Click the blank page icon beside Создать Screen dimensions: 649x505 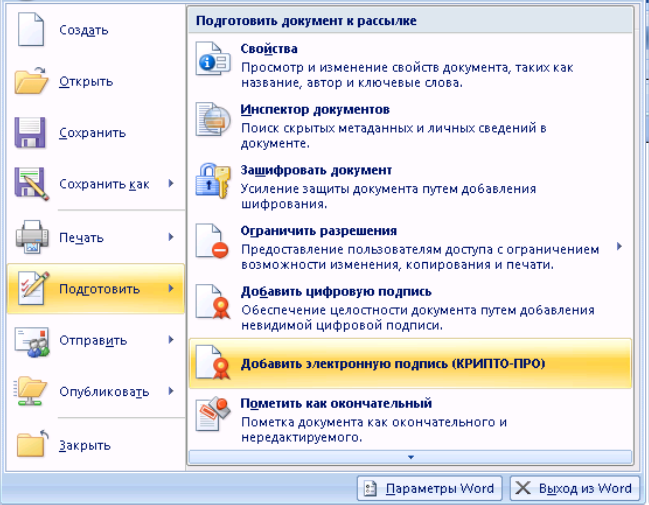click(31, 29)
